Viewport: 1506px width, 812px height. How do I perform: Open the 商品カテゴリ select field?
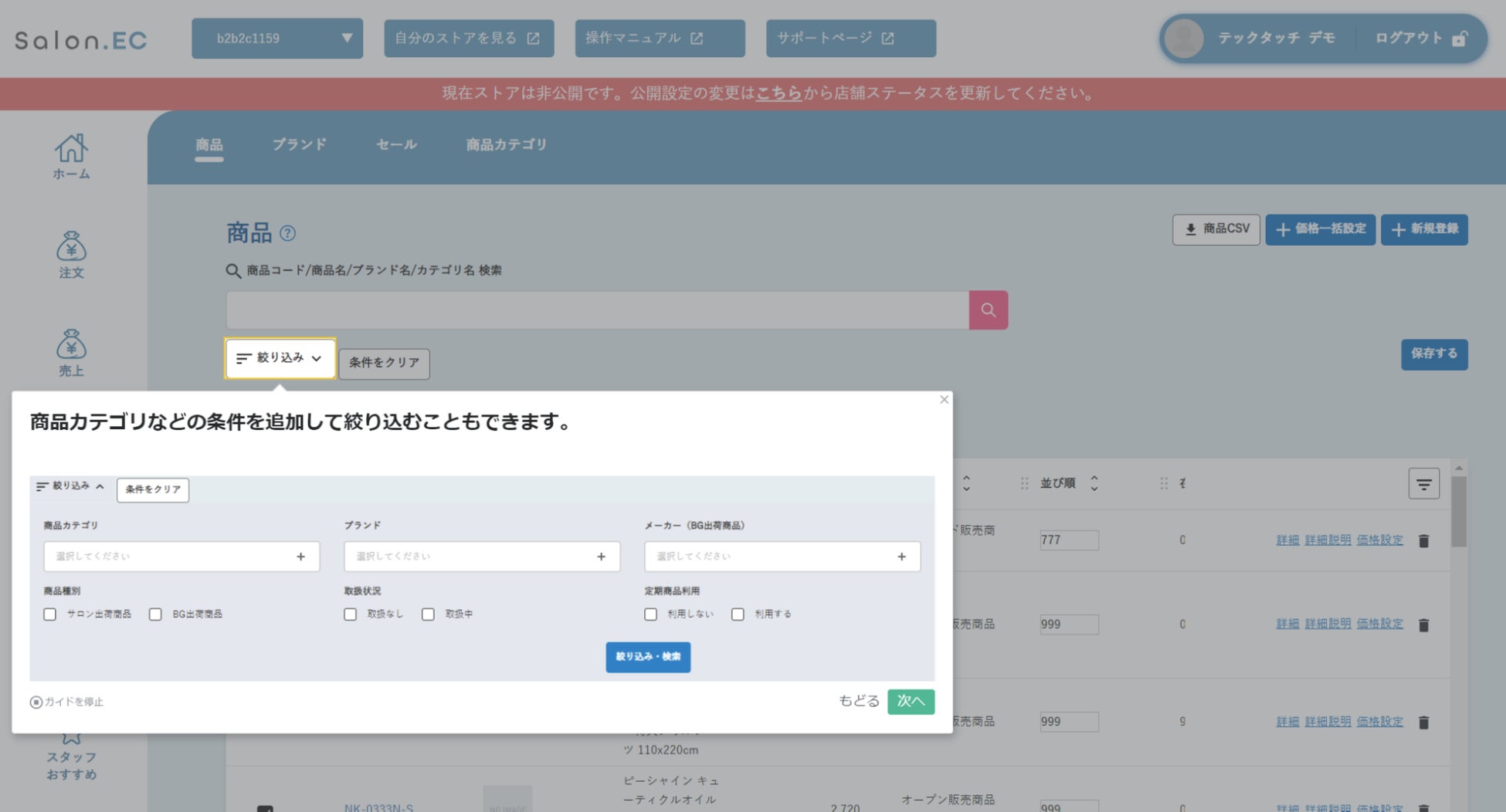(x=181, y=557)
